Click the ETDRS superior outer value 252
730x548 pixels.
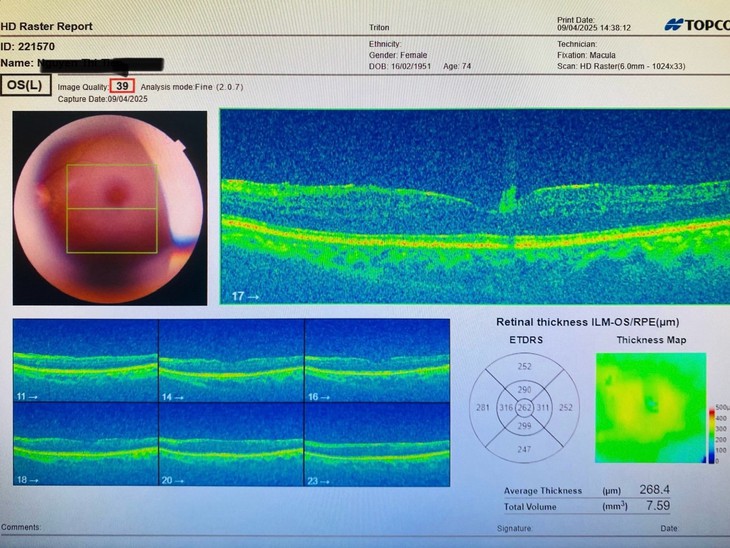(x=524, y=366)
